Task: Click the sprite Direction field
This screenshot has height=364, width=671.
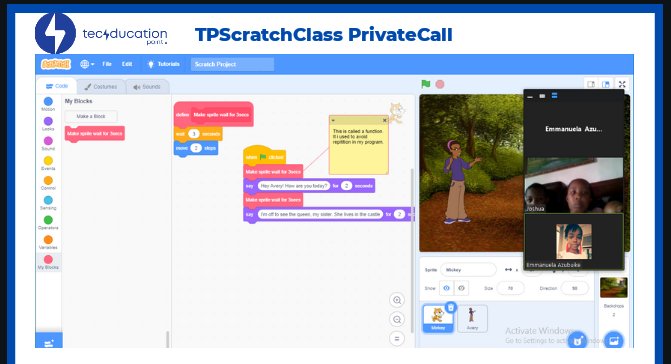Action: pyautogui.click(x=575, y=288)
